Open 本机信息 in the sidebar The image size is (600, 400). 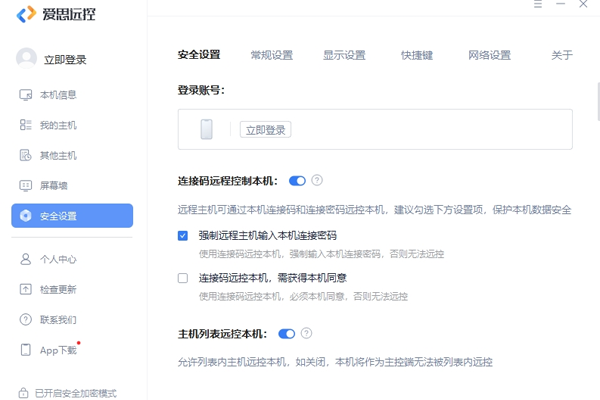click(57, 95)
